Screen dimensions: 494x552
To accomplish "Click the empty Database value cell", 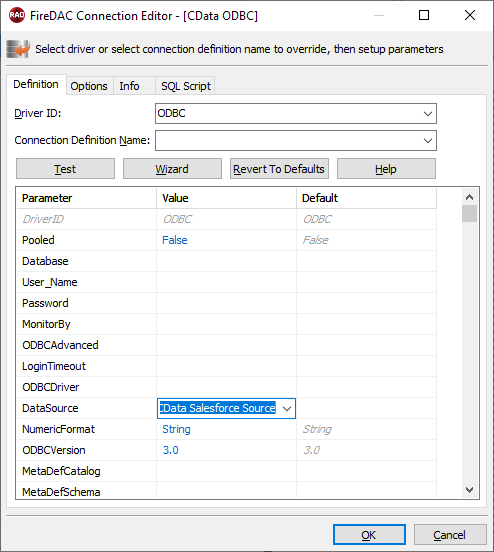I will 226,261.
